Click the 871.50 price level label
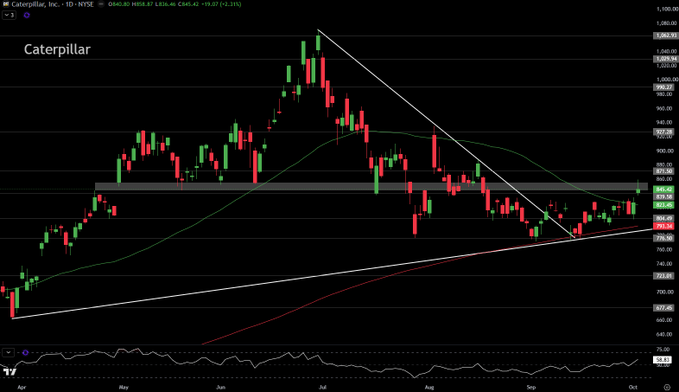This screenshot has height=392, width=679. point(664,172)
